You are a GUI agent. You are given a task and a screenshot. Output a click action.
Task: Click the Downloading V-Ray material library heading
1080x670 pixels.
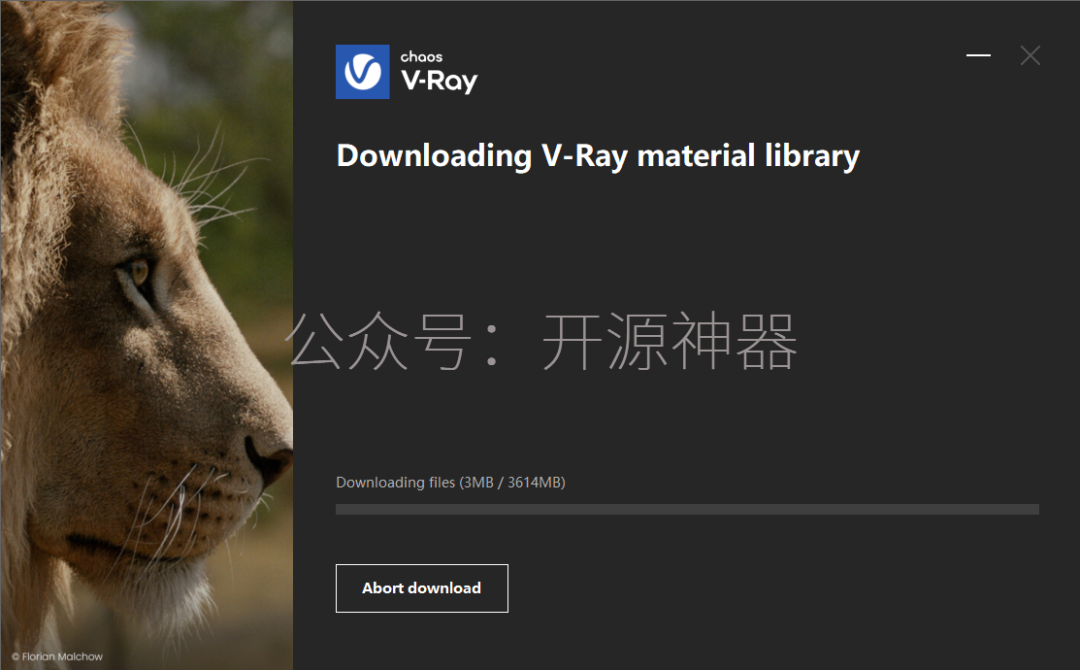coord(598,156)
